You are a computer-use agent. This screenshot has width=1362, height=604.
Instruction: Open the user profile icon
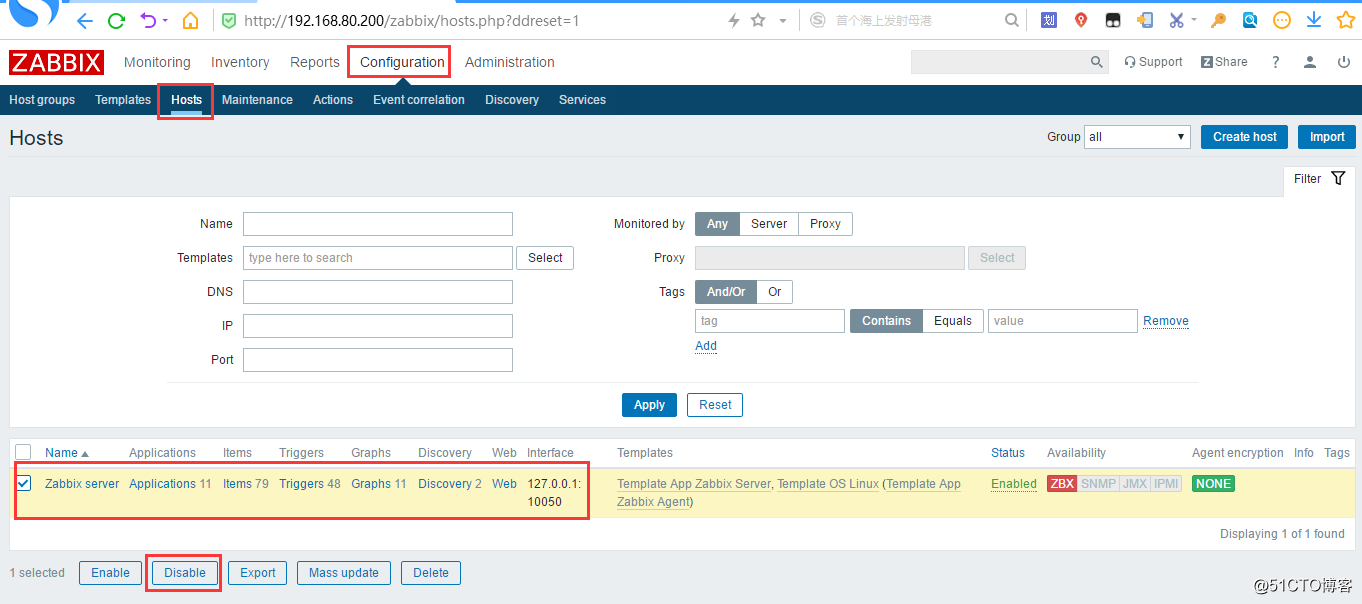[x=1310, y=62]
